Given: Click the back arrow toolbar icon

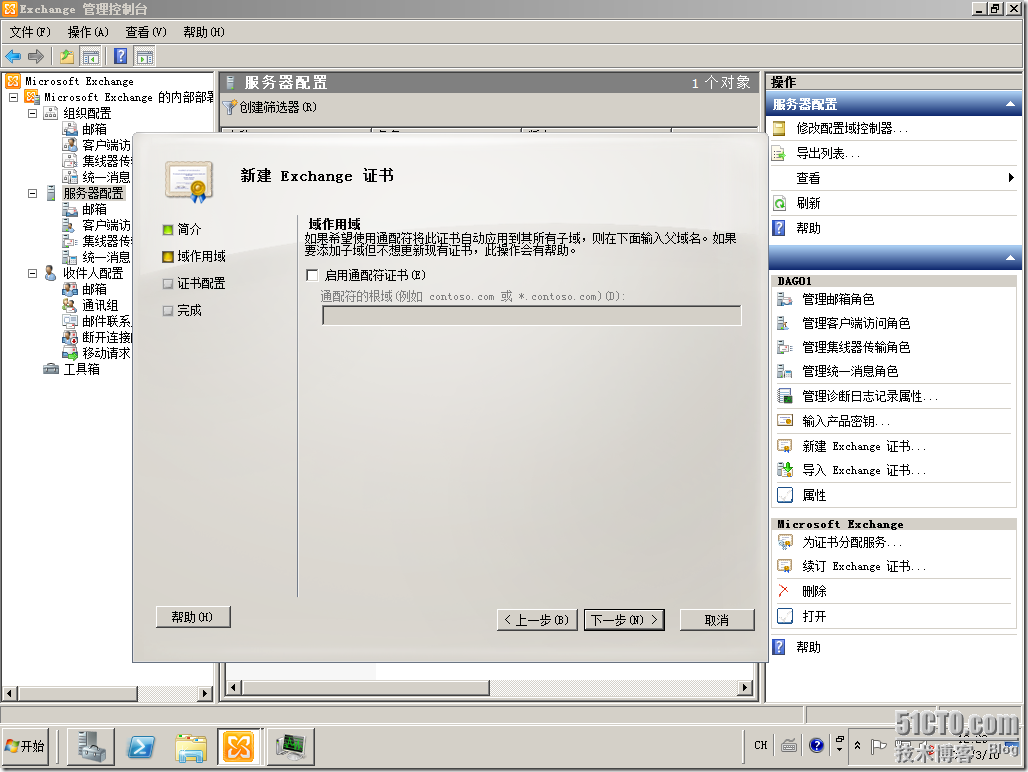Looking at the screenshot, I should [x=13, y=56].
